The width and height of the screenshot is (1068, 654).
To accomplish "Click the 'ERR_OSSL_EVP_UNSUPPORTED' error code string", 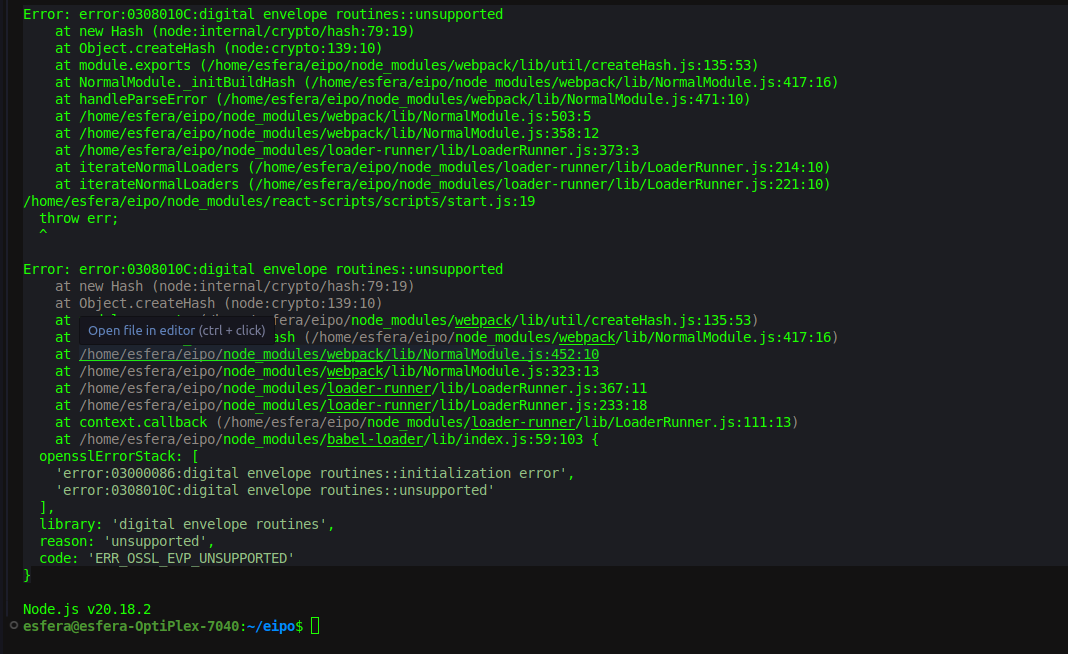I will pos(191,558).
